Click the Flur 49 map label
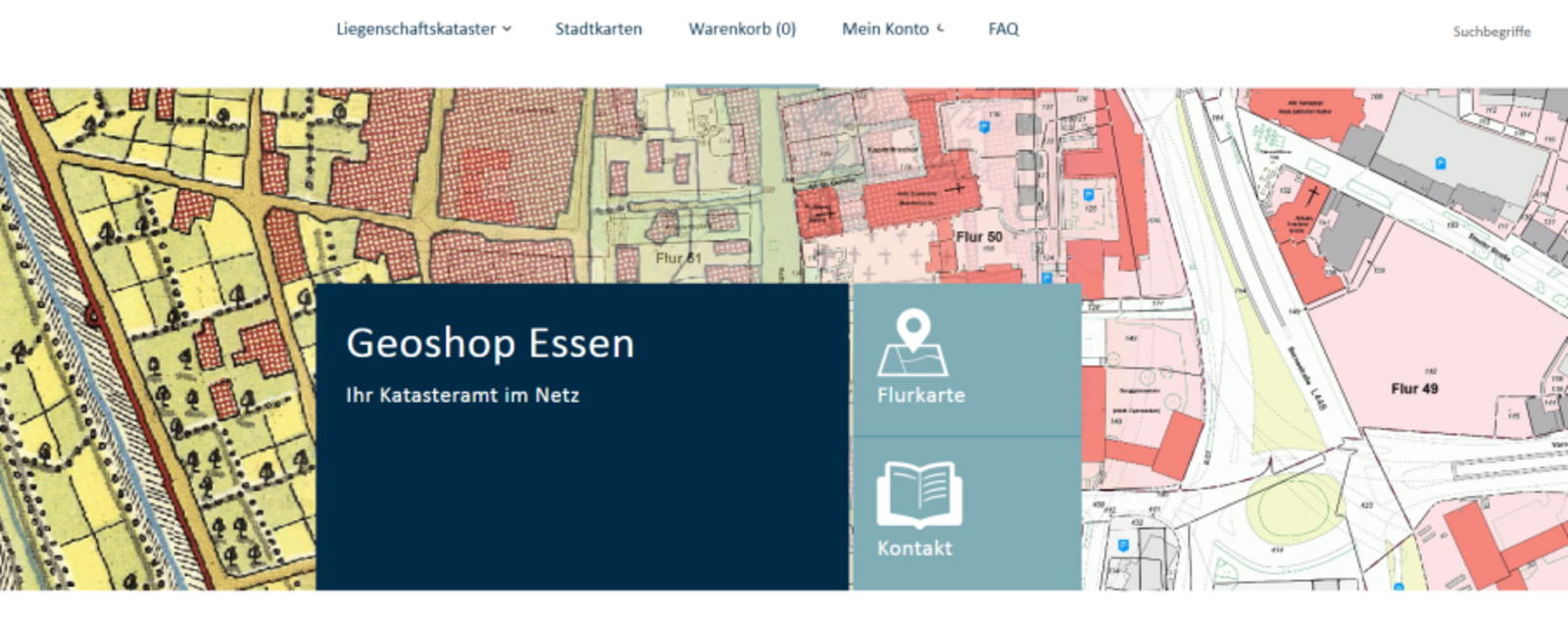1568x625 pixels. tap(1415, 389)
